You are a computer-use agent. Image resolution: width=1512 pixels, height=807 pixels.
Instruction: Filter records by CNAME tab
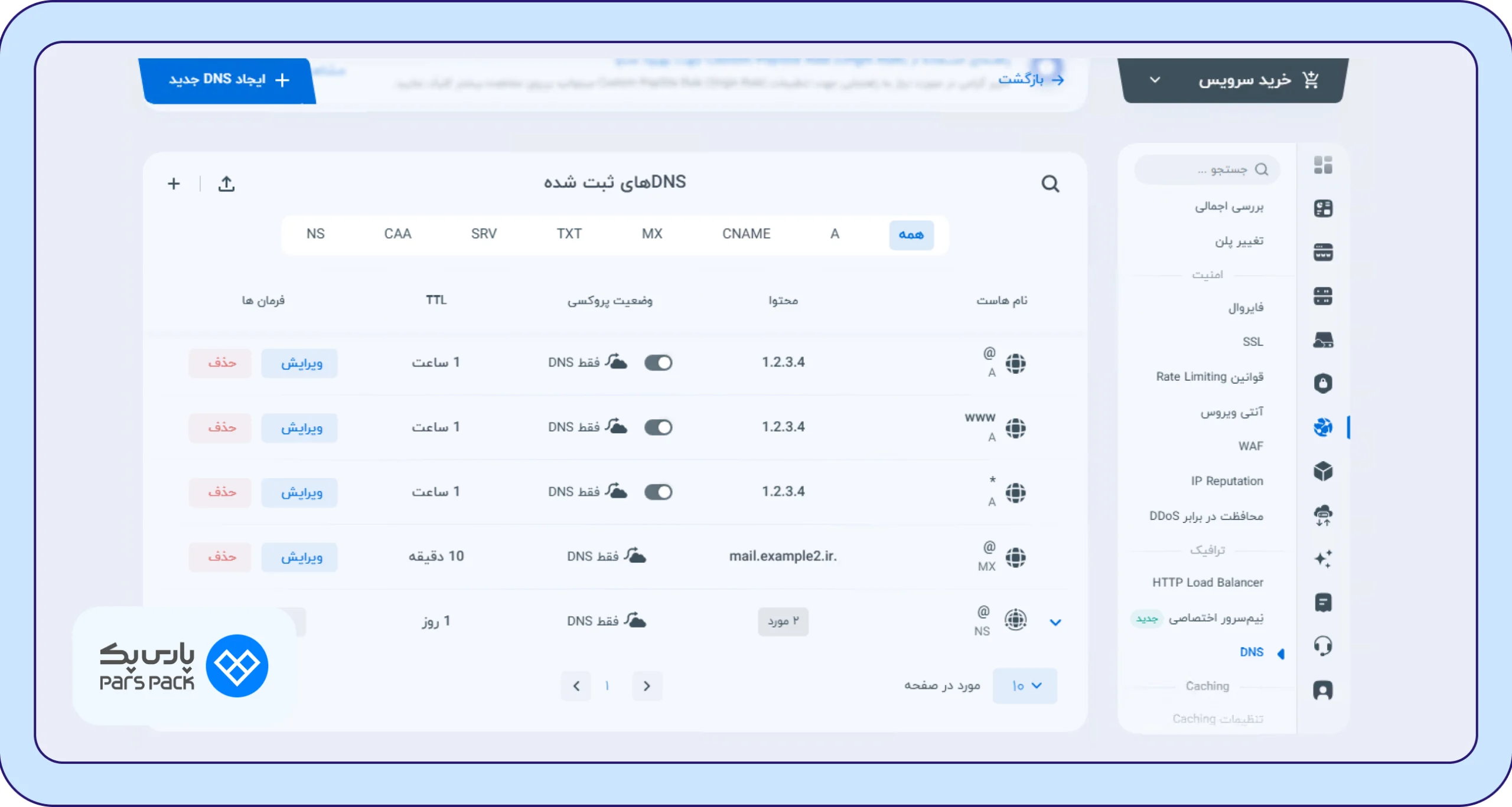(746, 234)
